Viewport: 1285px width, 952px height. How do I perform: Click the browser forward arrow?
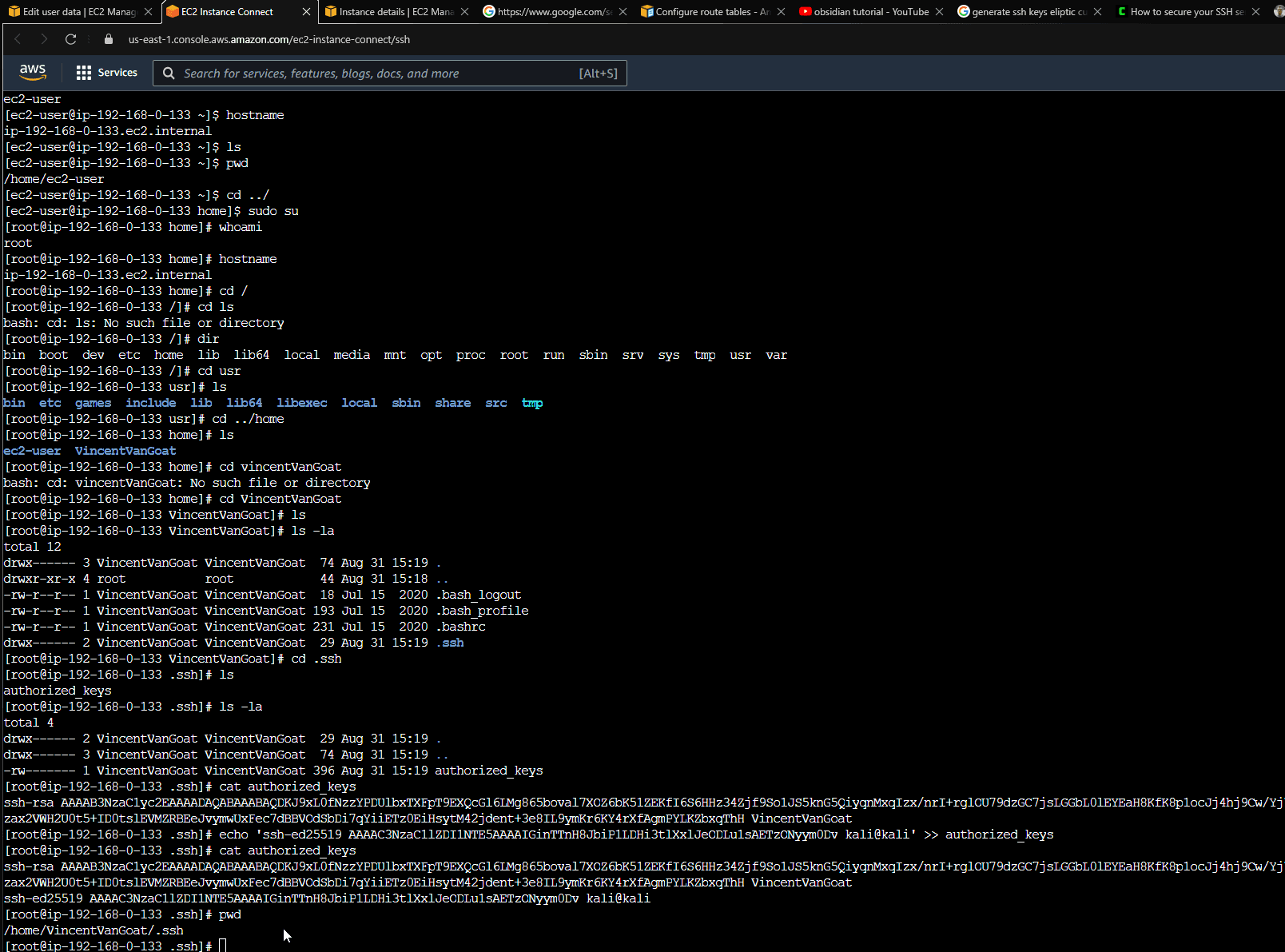[x=44, y=39]
